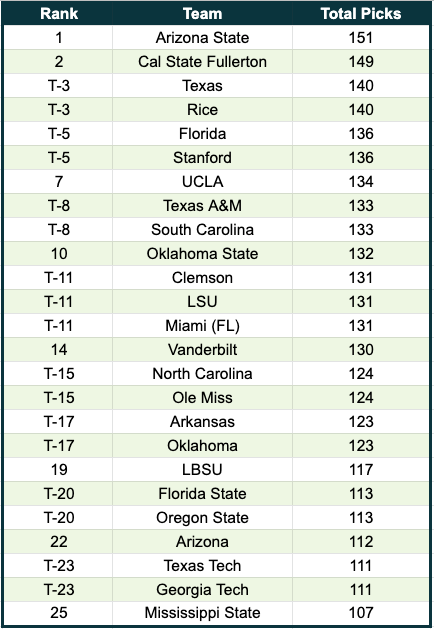This screenshot has height=629, width=434.
Task: Click the Total Picks column header
Action: [361, 14]
